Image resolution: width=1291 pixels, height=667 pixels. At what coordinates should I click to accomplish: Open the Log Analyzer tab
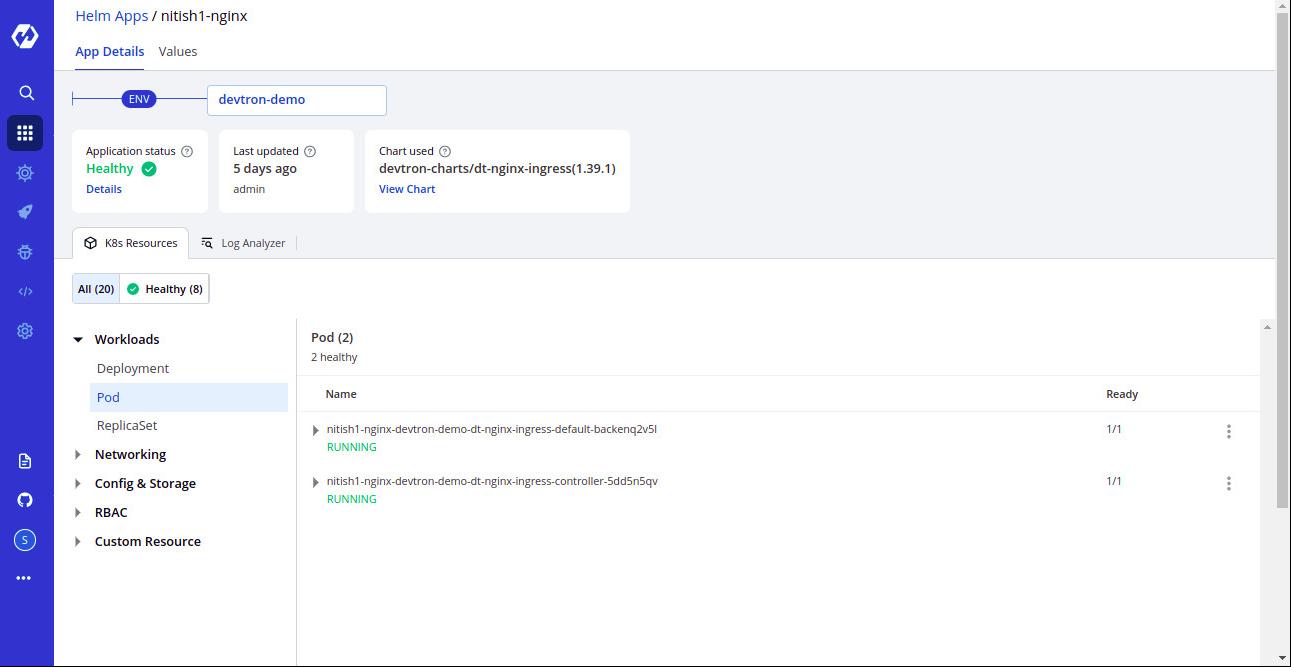[x=243, y=243]
